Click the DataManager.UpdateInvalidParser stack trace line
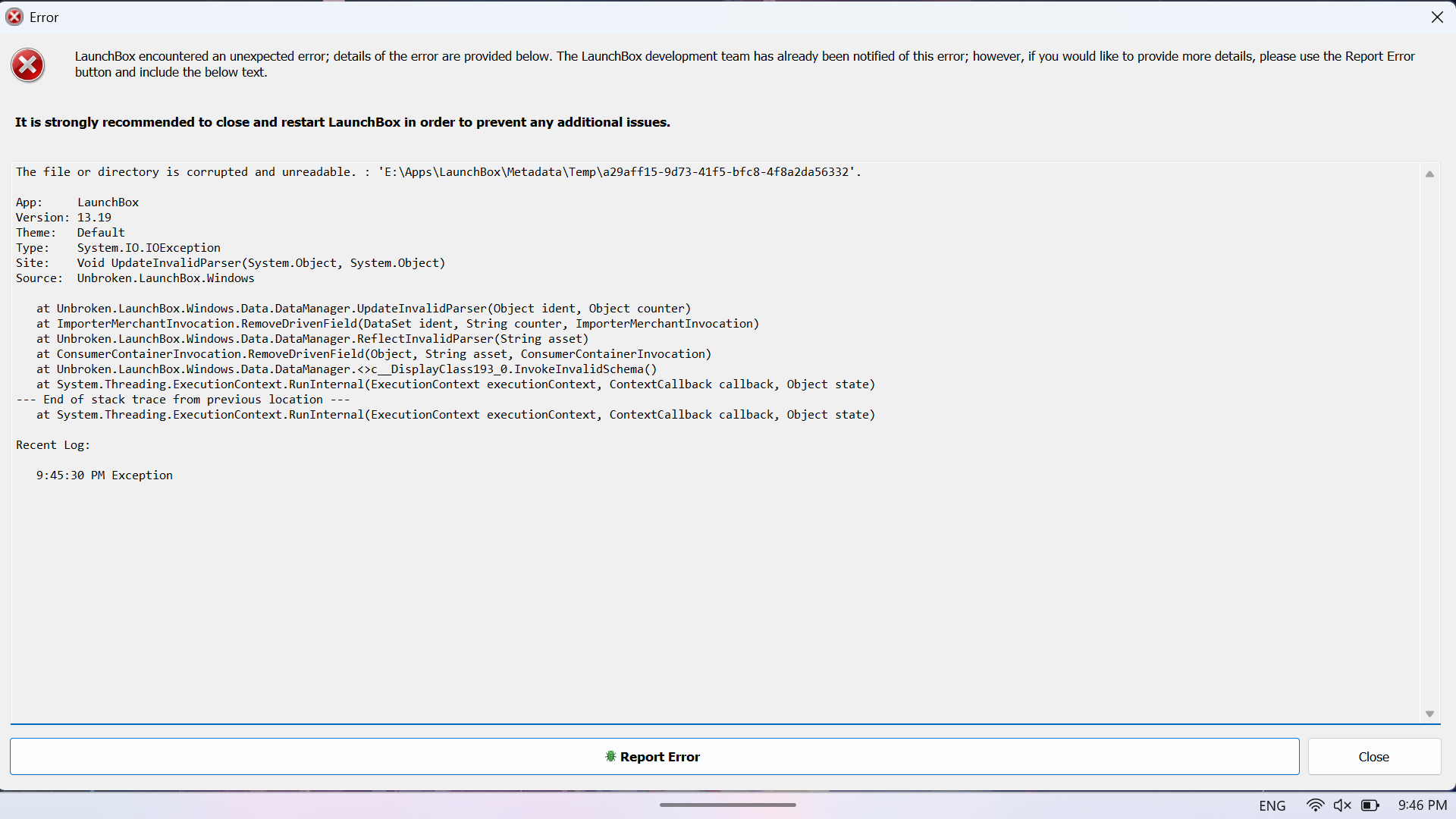This screenshot has height=819, width=1456. [x=364, y=309]
